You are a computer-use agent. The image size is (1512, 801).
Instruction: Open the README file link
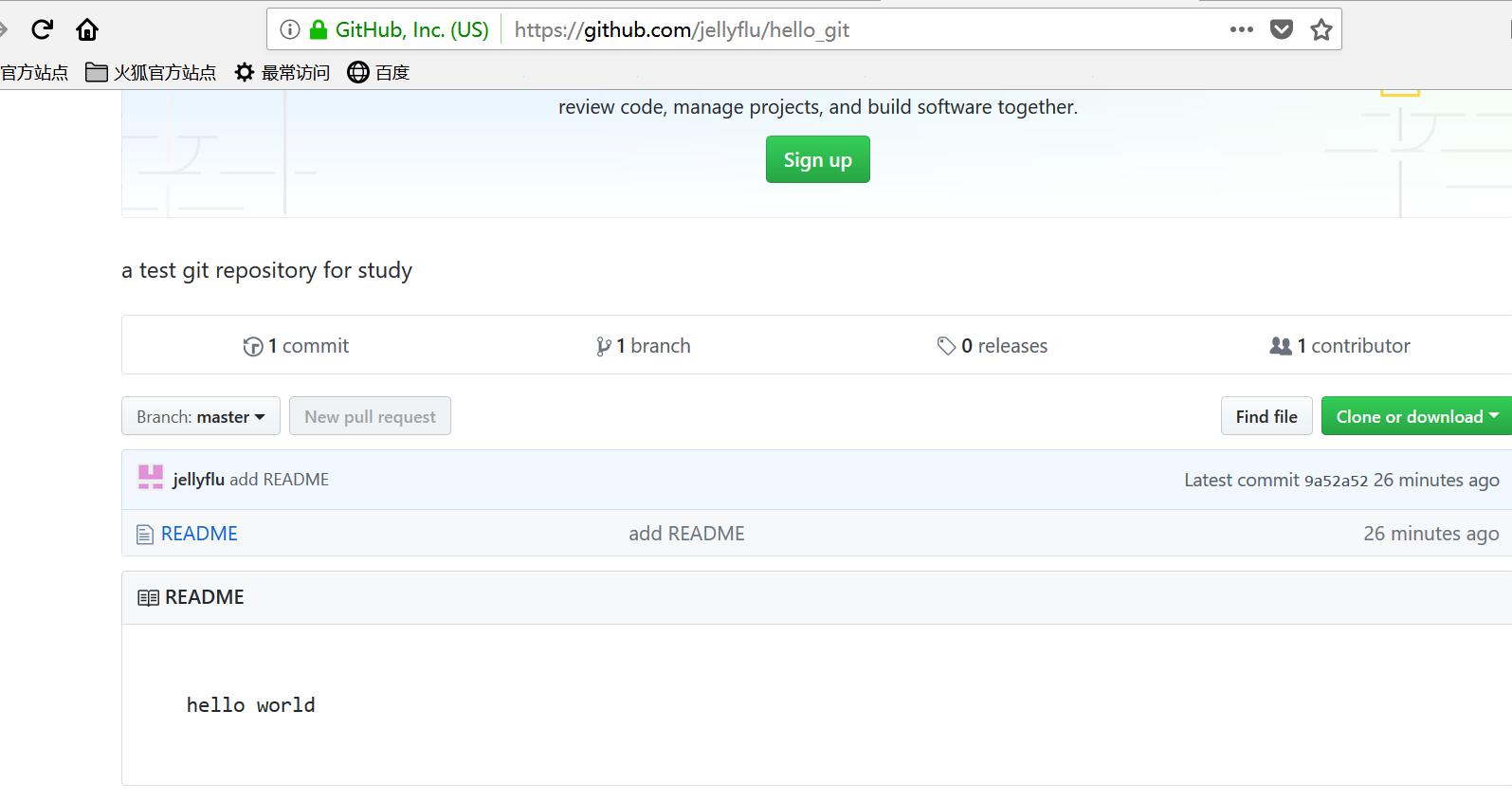click(x=199, y=534)
